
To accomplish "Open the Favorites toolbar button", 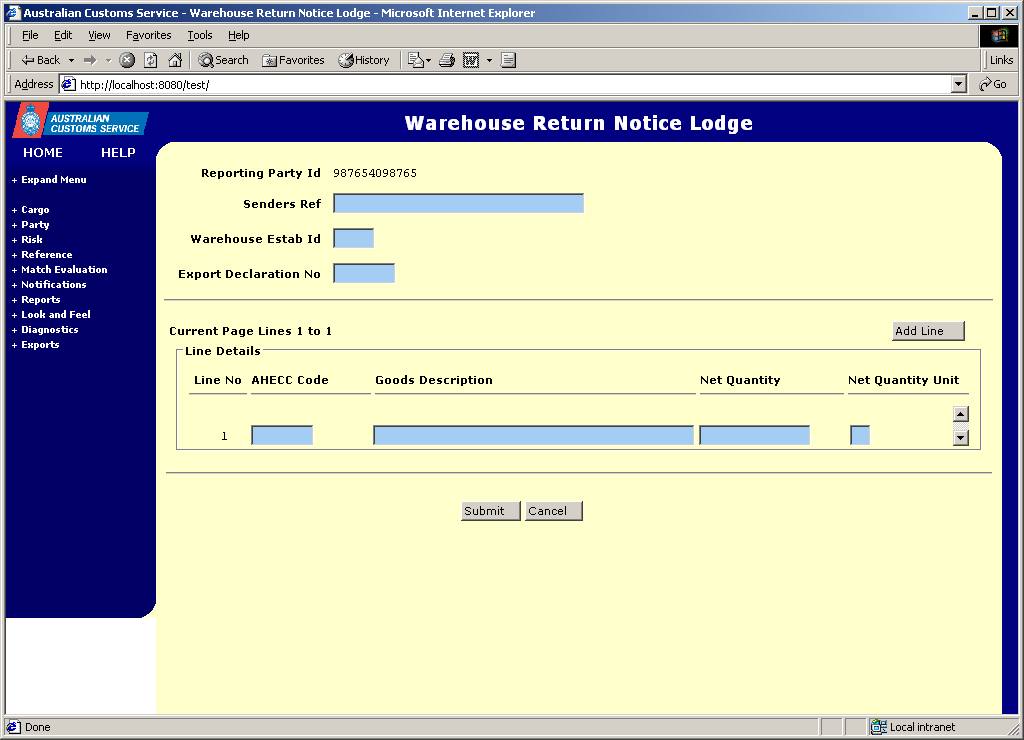I will click(x=293, y=60).
